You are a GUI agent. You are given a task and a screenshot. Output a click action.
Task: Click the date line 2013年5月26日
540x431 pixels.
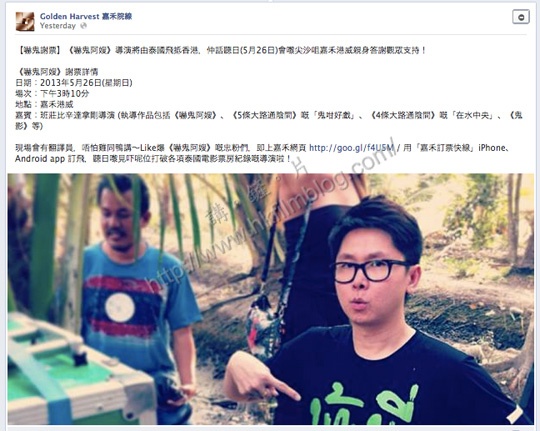(x=74, y=83)
